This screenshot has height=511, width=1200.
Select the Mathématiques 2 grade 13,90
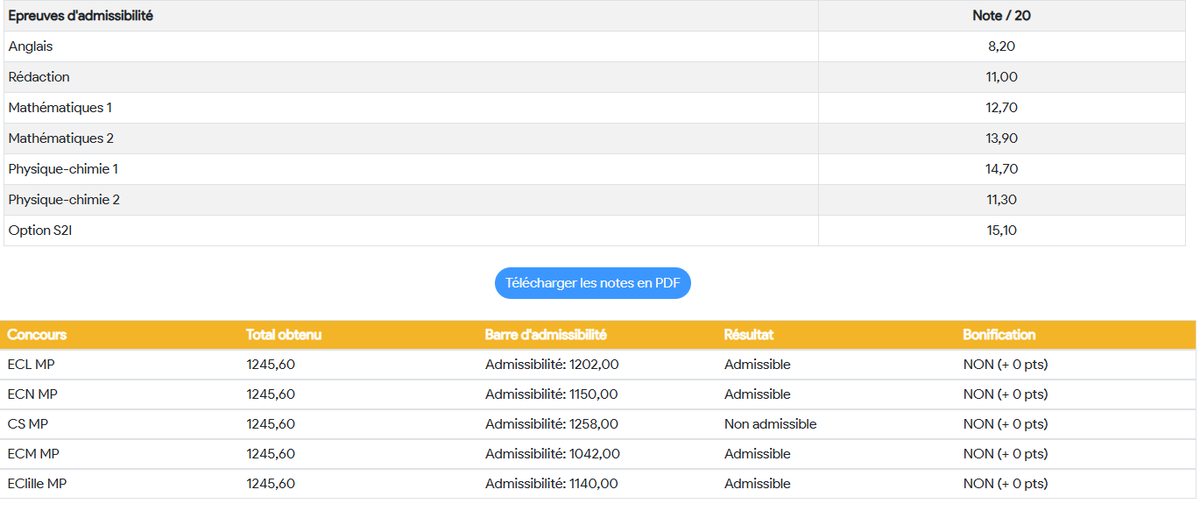pos(1001,138)
